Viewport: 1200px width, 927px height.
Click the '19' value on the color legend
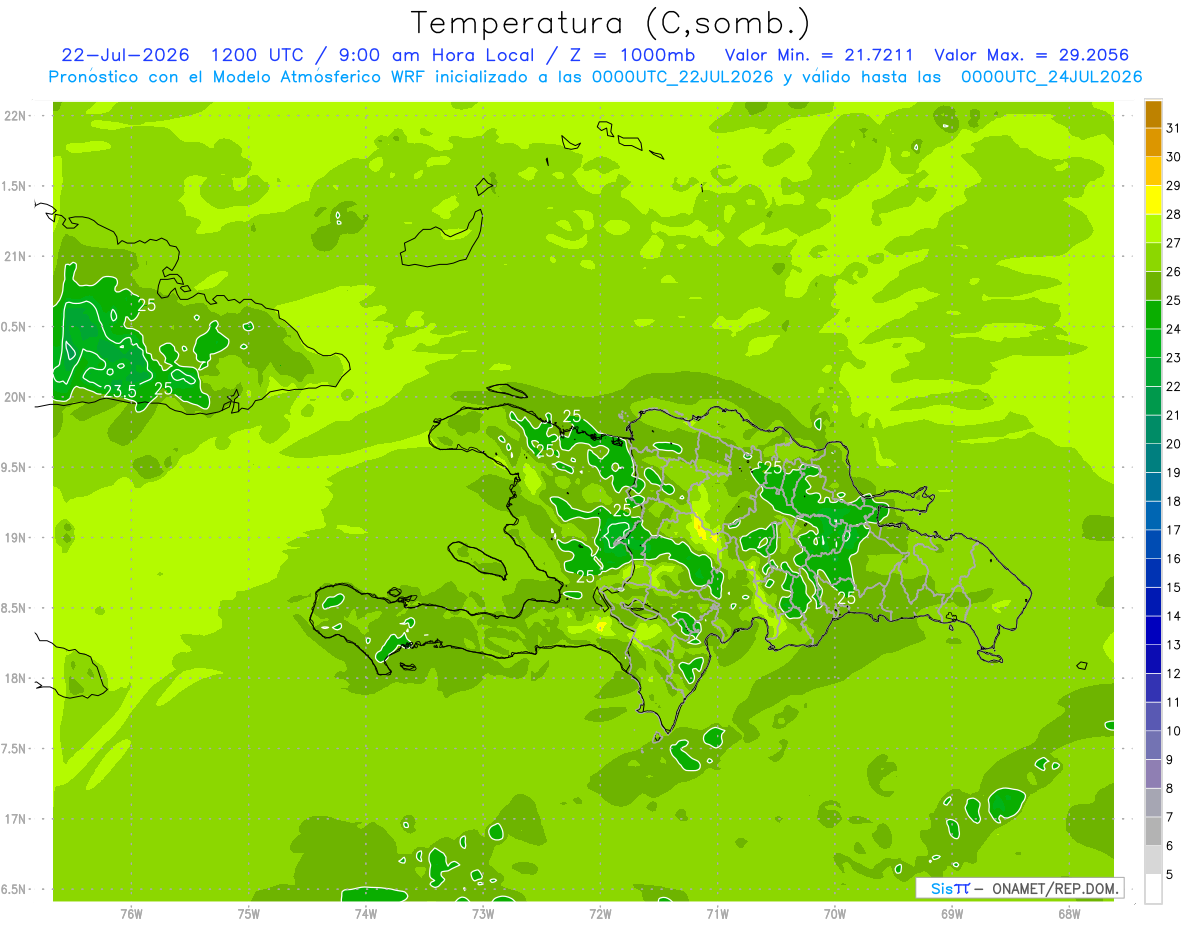pos(1174,473)
